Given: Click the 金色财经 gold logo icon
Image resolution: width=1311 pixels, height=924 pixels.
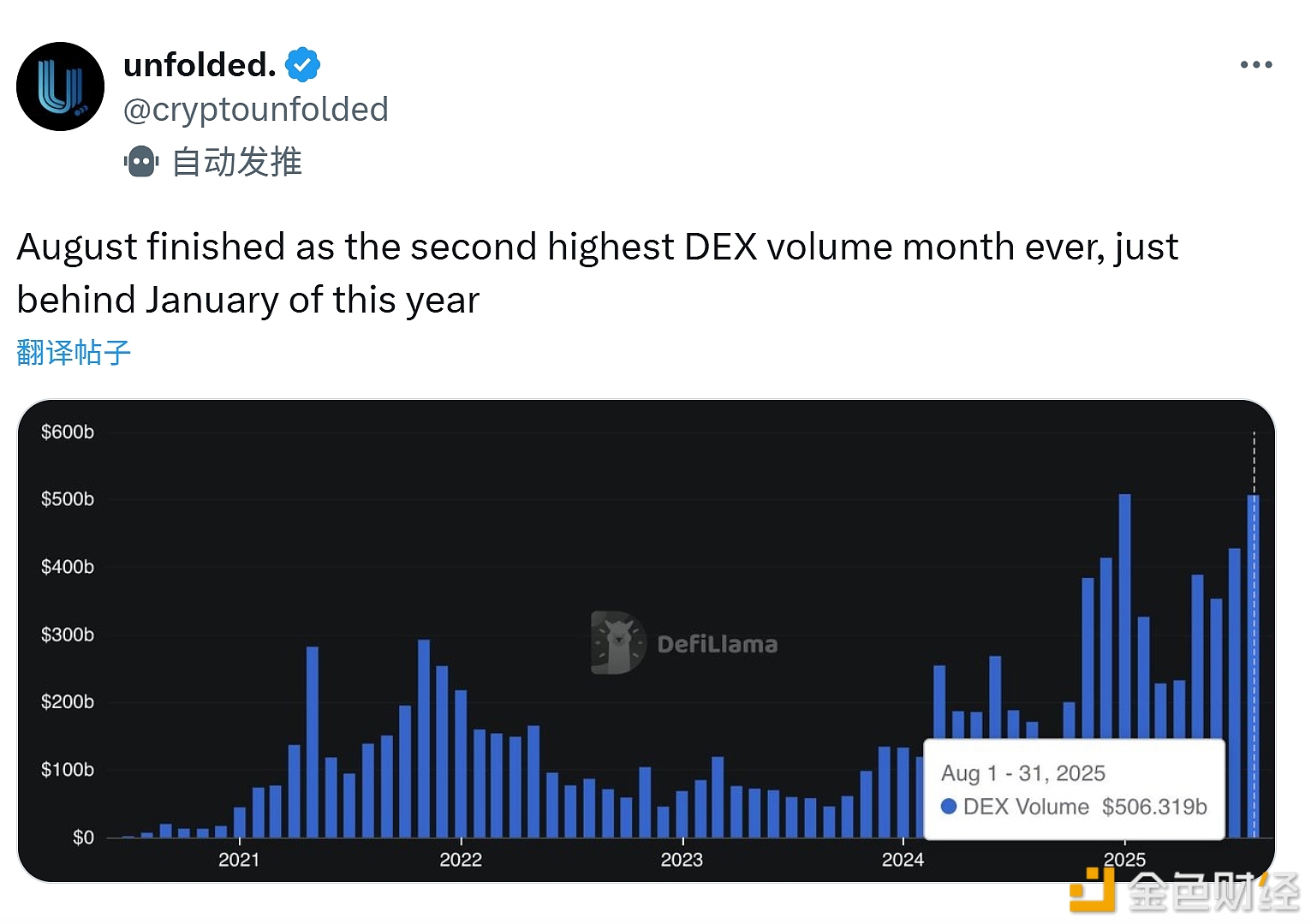Looking at the screenshot, I should click(x=1092, y=891).
